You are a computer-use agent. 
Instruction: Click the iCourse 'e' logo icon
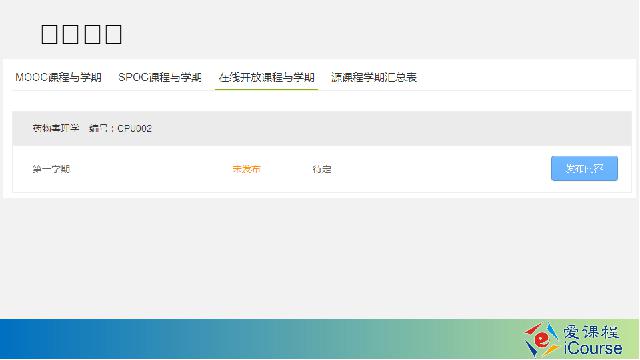[x=541, y=339]
